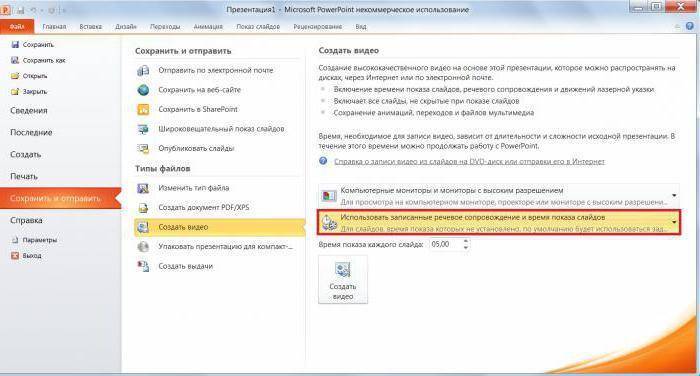Viewport: 700px width, 376px height.
Task: Click the Save As icon
Action: [15, 60]
